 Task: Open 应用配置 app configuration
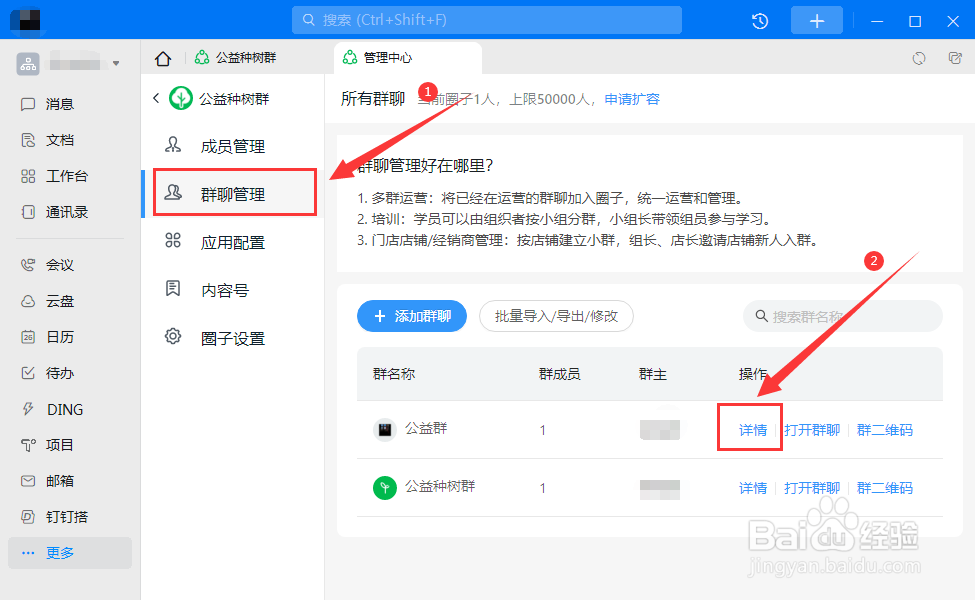[234, 242]
